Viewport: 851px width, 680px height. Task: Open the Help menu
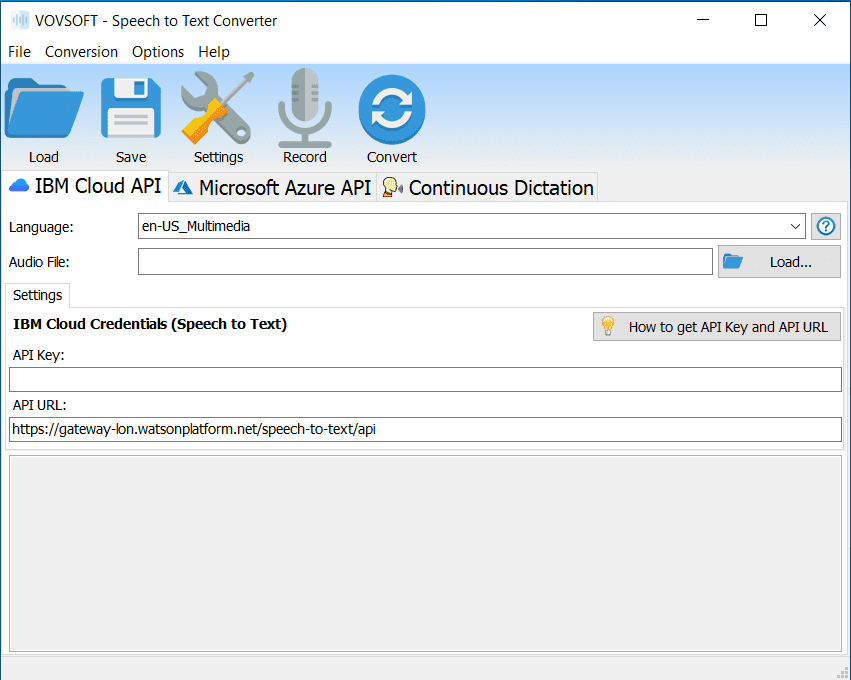pyautogui.click(x=214, y=52)
